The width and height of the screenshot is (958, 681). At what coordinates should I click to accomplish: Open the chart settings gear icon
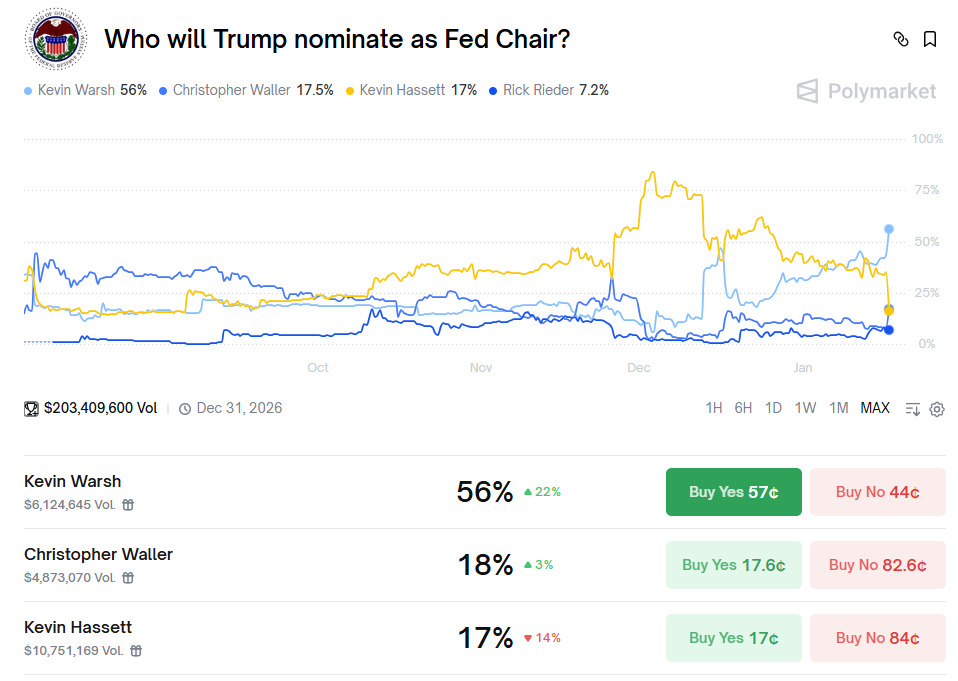[x=937, y=408]
